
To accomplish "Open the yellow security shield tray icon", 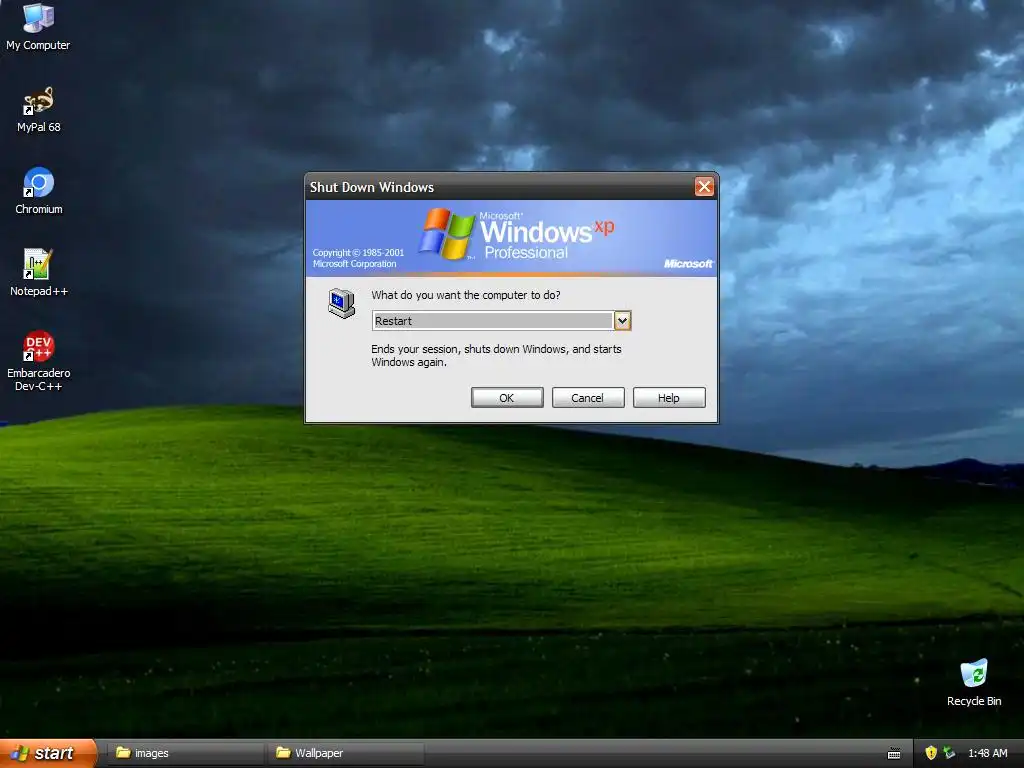I will (931, 753).
